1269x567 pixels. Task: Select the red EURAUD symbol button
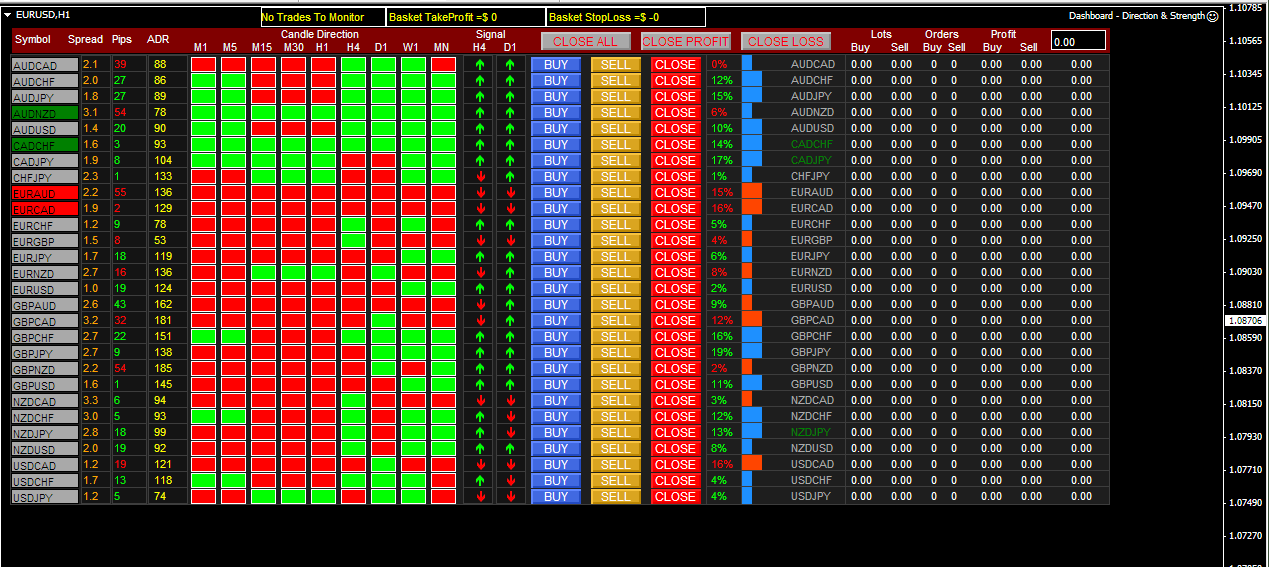click(44, 193)
